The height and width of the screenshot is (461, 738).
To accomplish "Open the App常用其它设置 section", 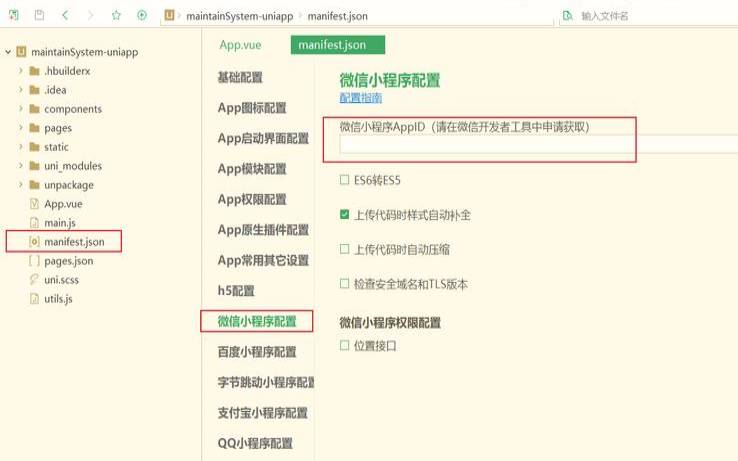I will [x=263, y=260].
